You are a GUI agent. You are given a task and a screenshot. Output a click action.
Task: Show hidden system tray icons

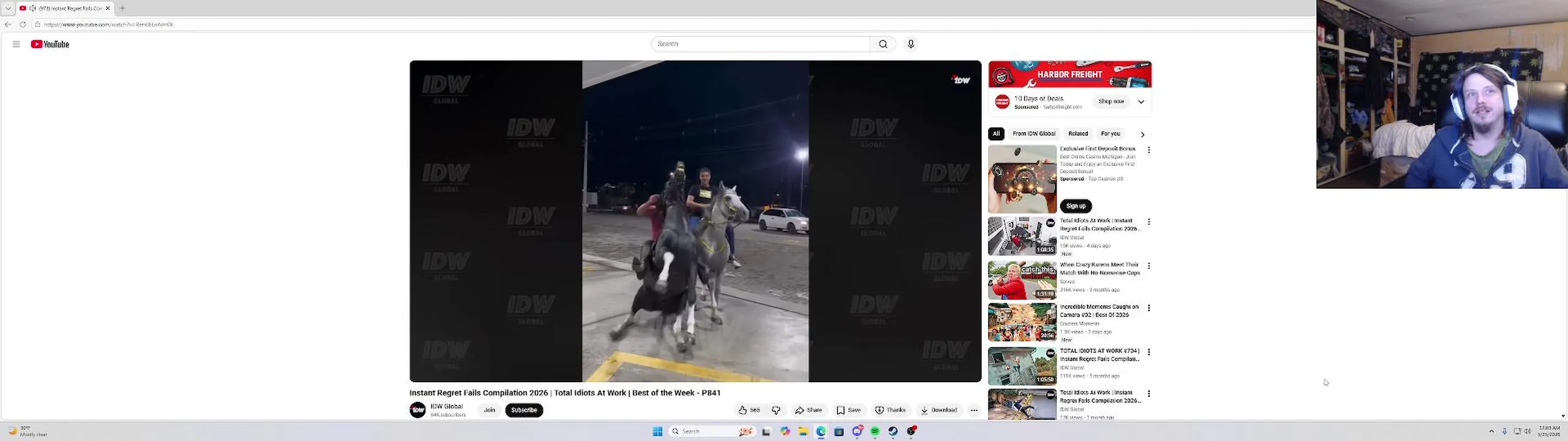[x=1491, y=431]
